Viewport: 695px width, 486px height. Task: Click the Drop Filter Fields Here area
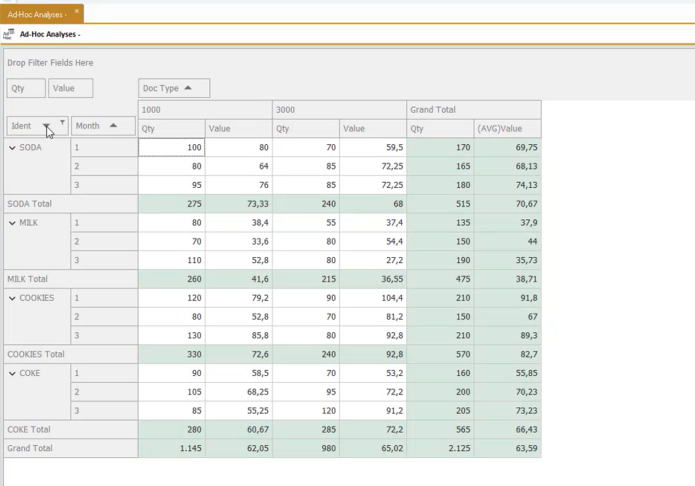point(50,63)
